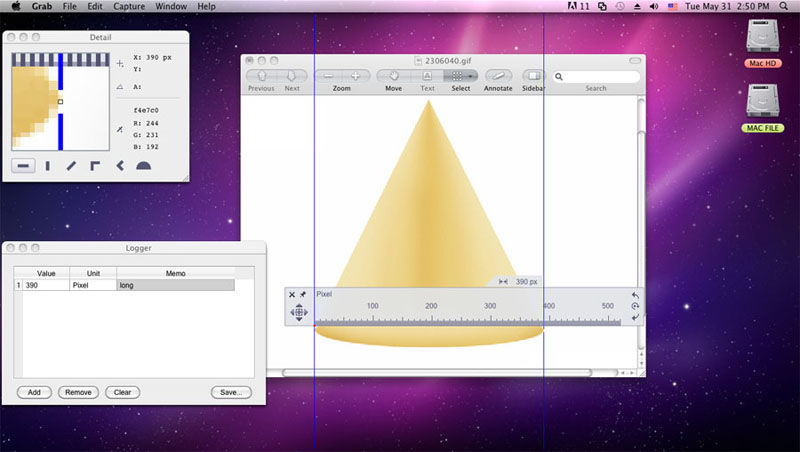
Task: Pick the corner ruler tool
Action: (95, 165)
